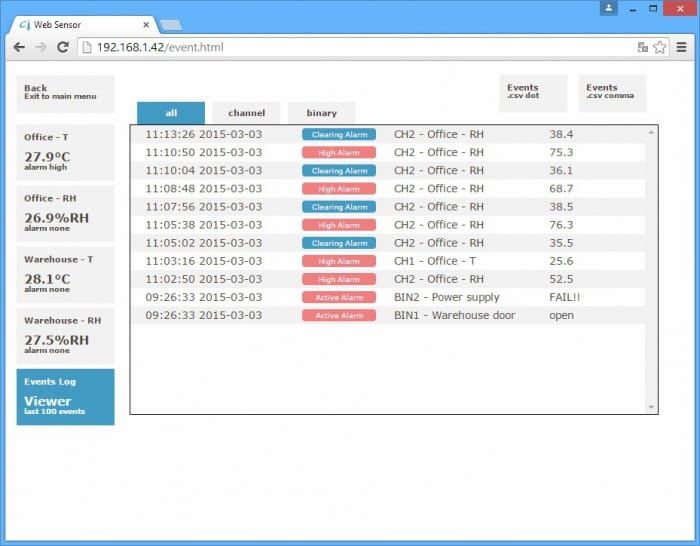This screenshot has height=546, width=700.
Task: Click the browser back arrow
Action: click(x=19, y=47)
